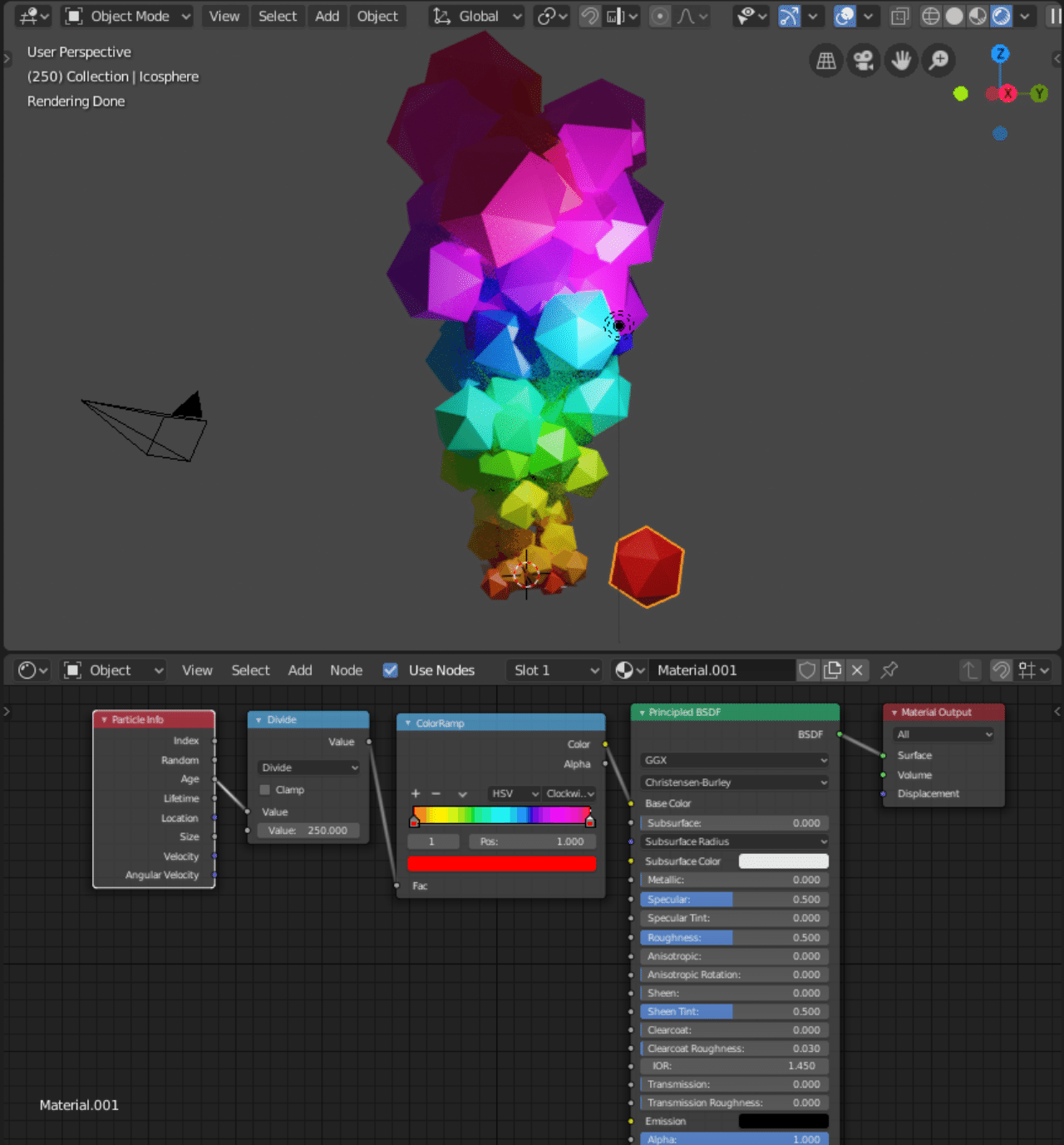Open the Node menu in node editor
This screenshot has height=1145, width=1064.
[346, 670]
